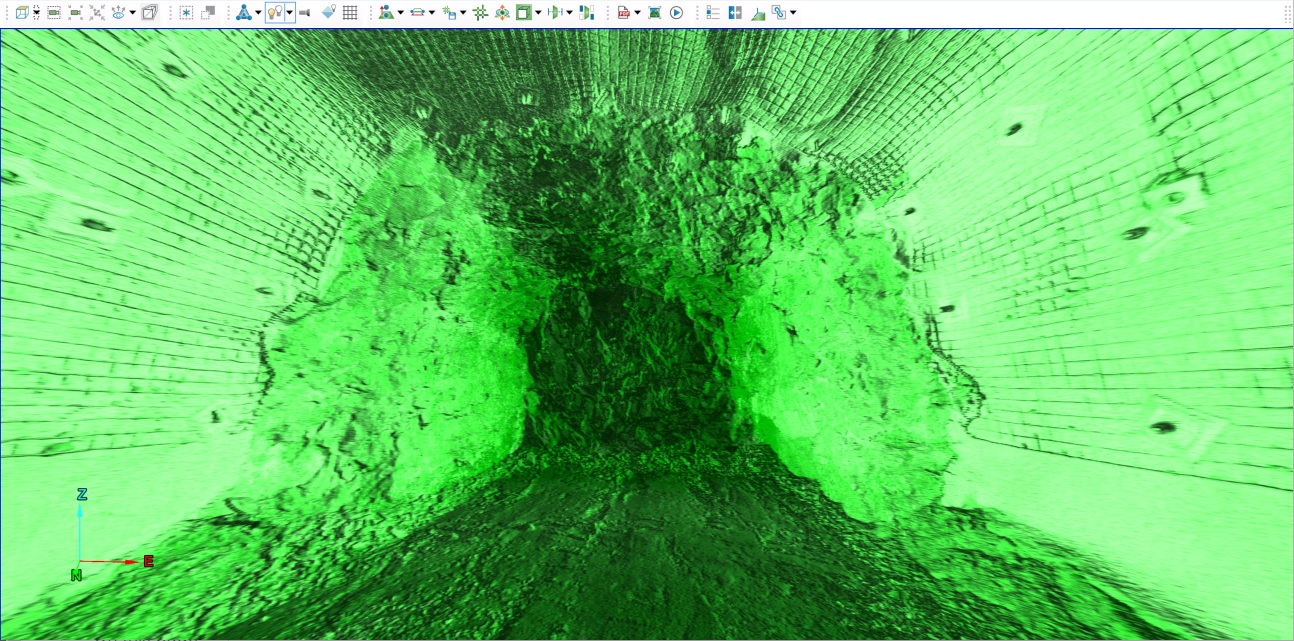1294x641 pixels.
Task: Open the eye look-direction dropdown arrow
Action: (132, 13)
